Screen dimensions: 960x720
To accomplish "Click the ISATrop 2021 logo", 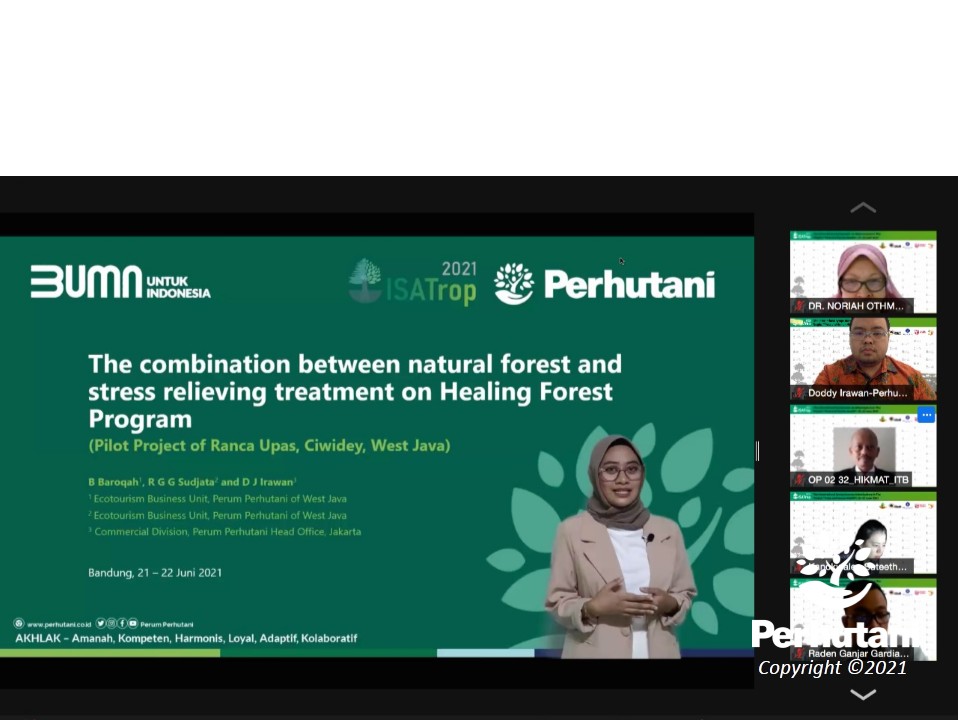I will [x=412, y=282].
